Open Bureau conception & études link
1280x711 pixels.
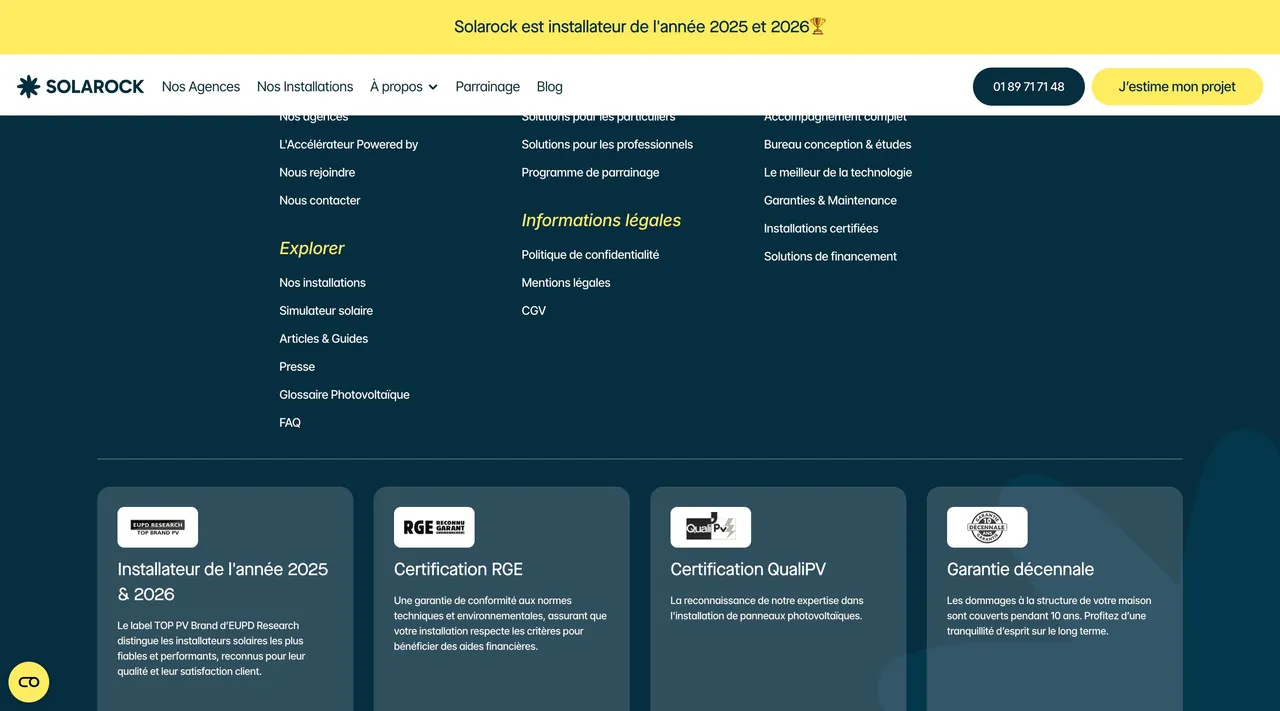tap(838, 145)
